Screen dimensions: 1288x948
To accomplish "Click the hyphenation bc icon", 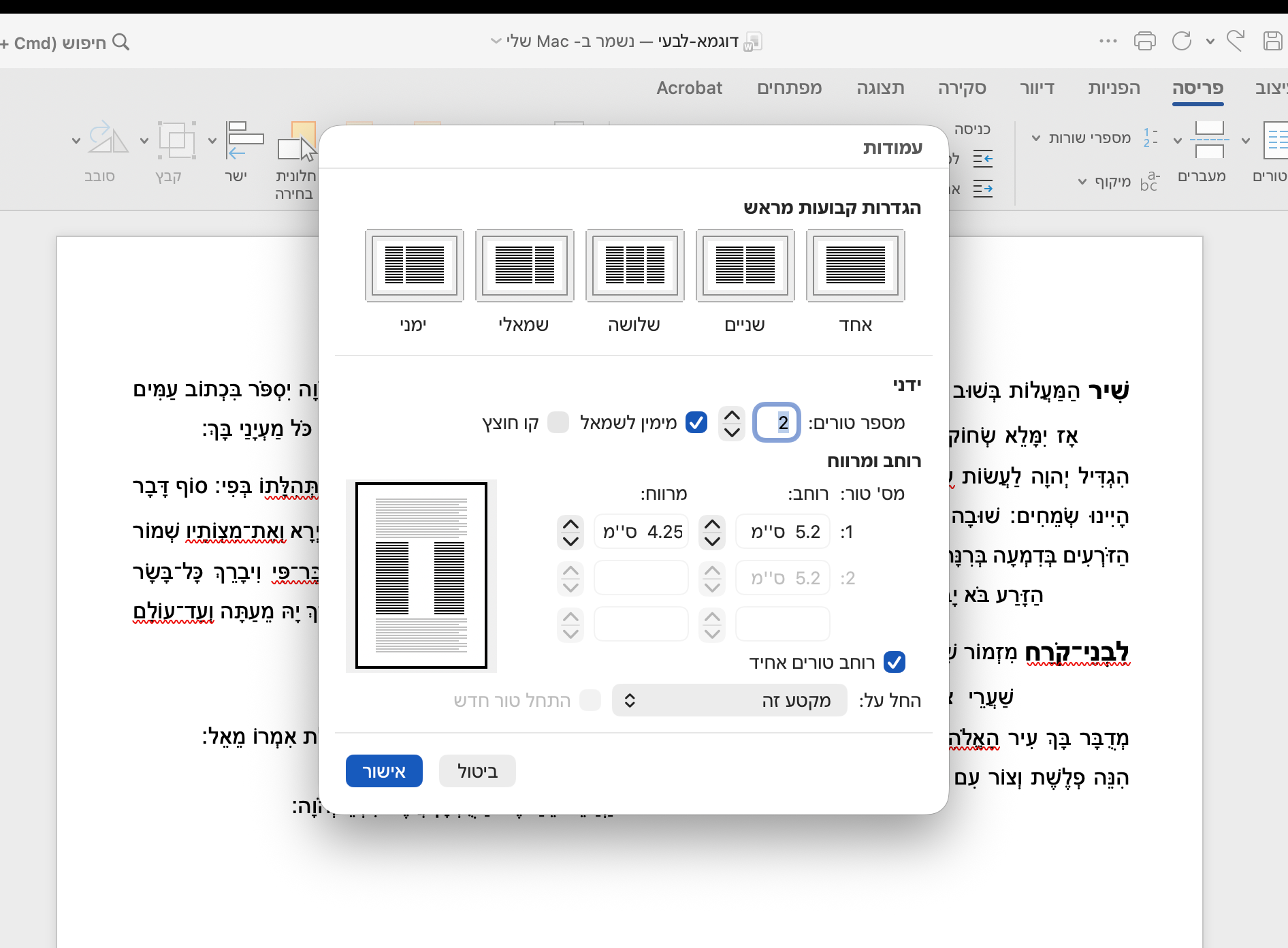I will [x=1149, y=181].
